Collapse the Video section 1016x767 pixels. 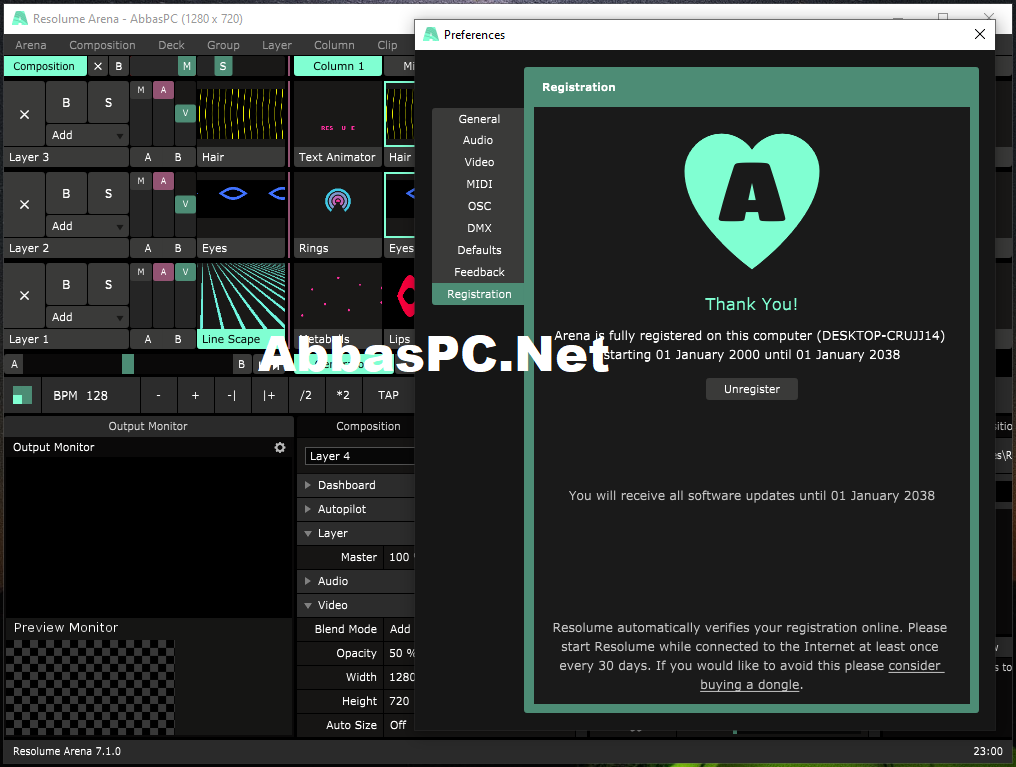click(x=308, y=605)
